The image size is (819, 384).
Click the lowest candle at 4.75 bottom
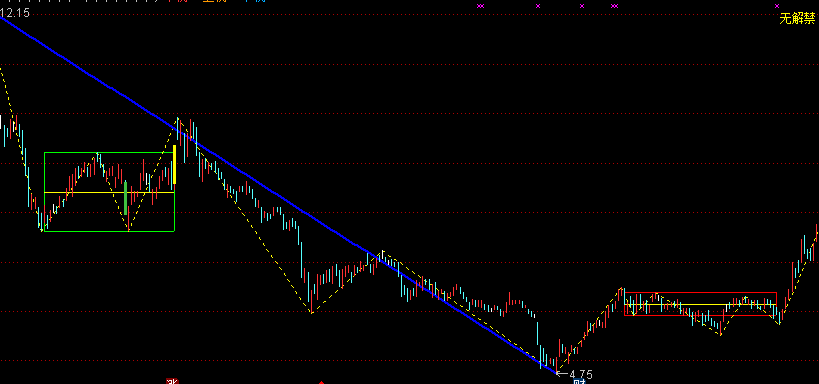coord(556,365)
